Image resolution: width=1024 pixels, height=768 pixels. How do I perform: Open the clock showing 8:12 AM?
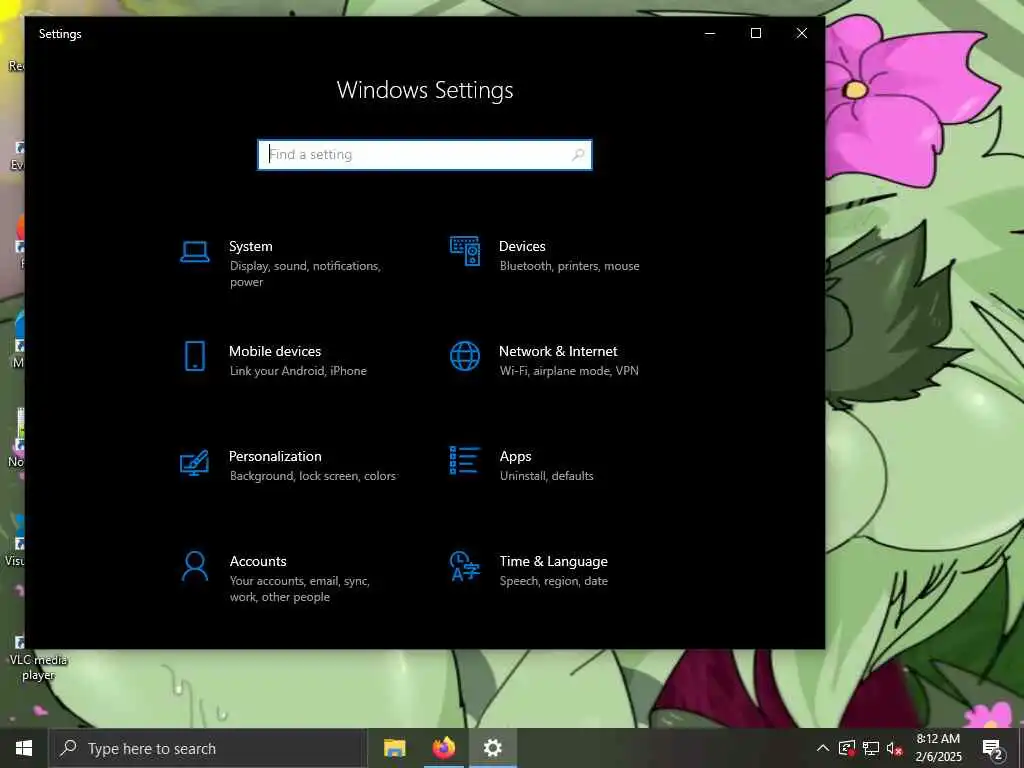(x=938, y=748)
